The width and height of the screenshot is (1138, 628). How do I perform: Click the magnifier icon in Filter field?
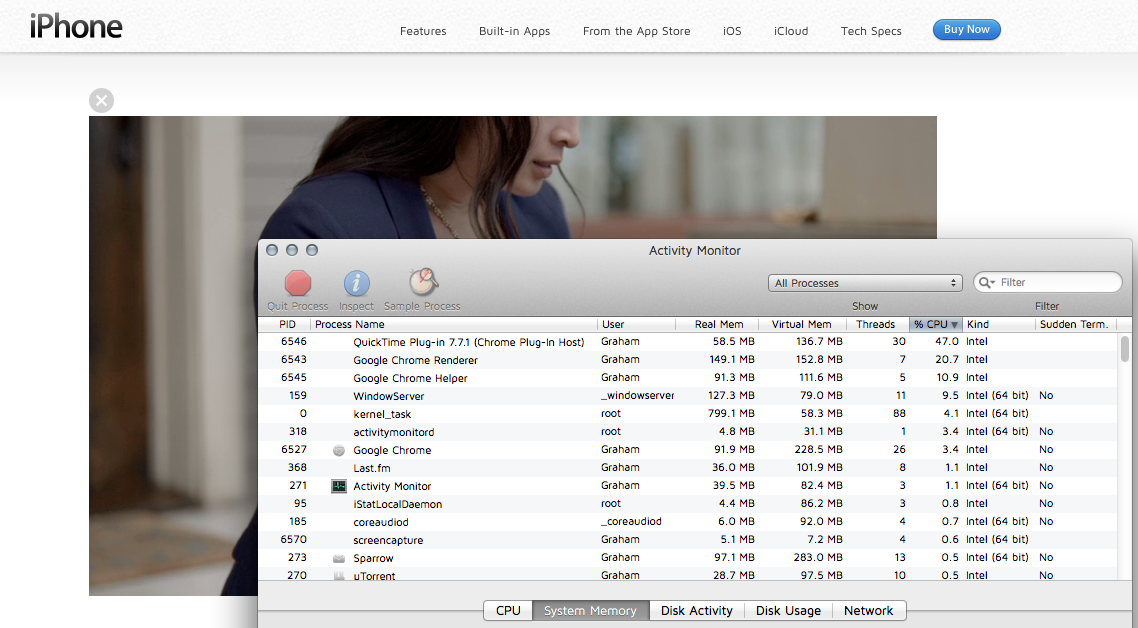[x=986, y=282]
